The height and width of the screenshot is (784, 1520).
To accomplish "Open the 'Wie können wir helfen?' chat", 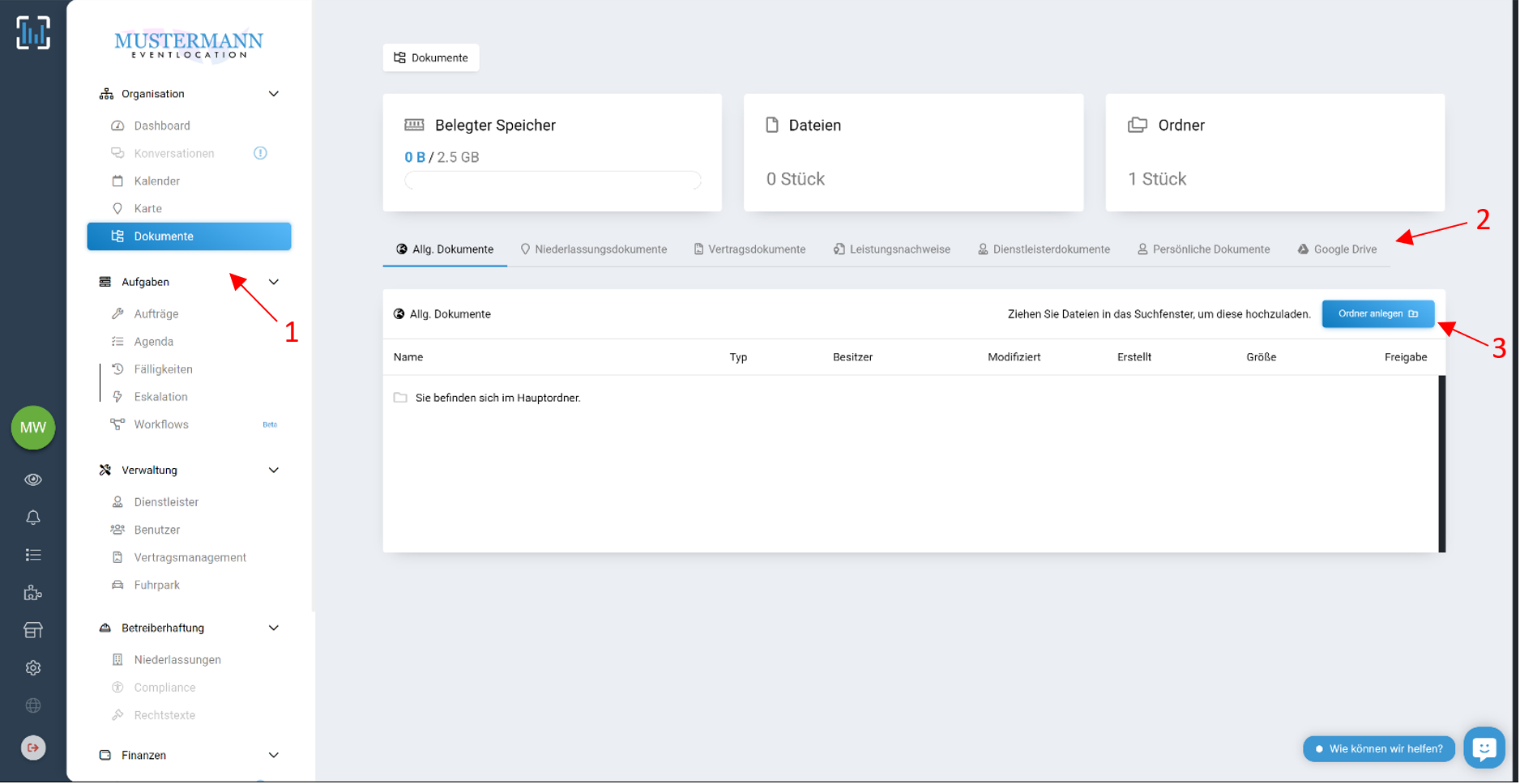I will pyautogui.click(x=1379, y=749).
